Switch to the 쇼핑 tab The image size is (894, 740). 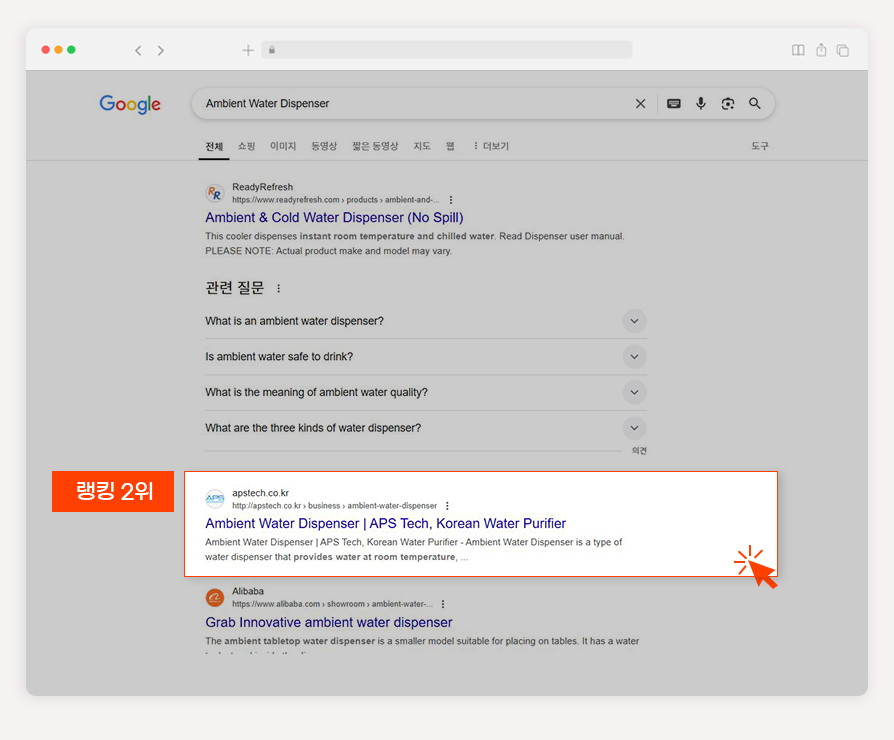pos(246,146)
